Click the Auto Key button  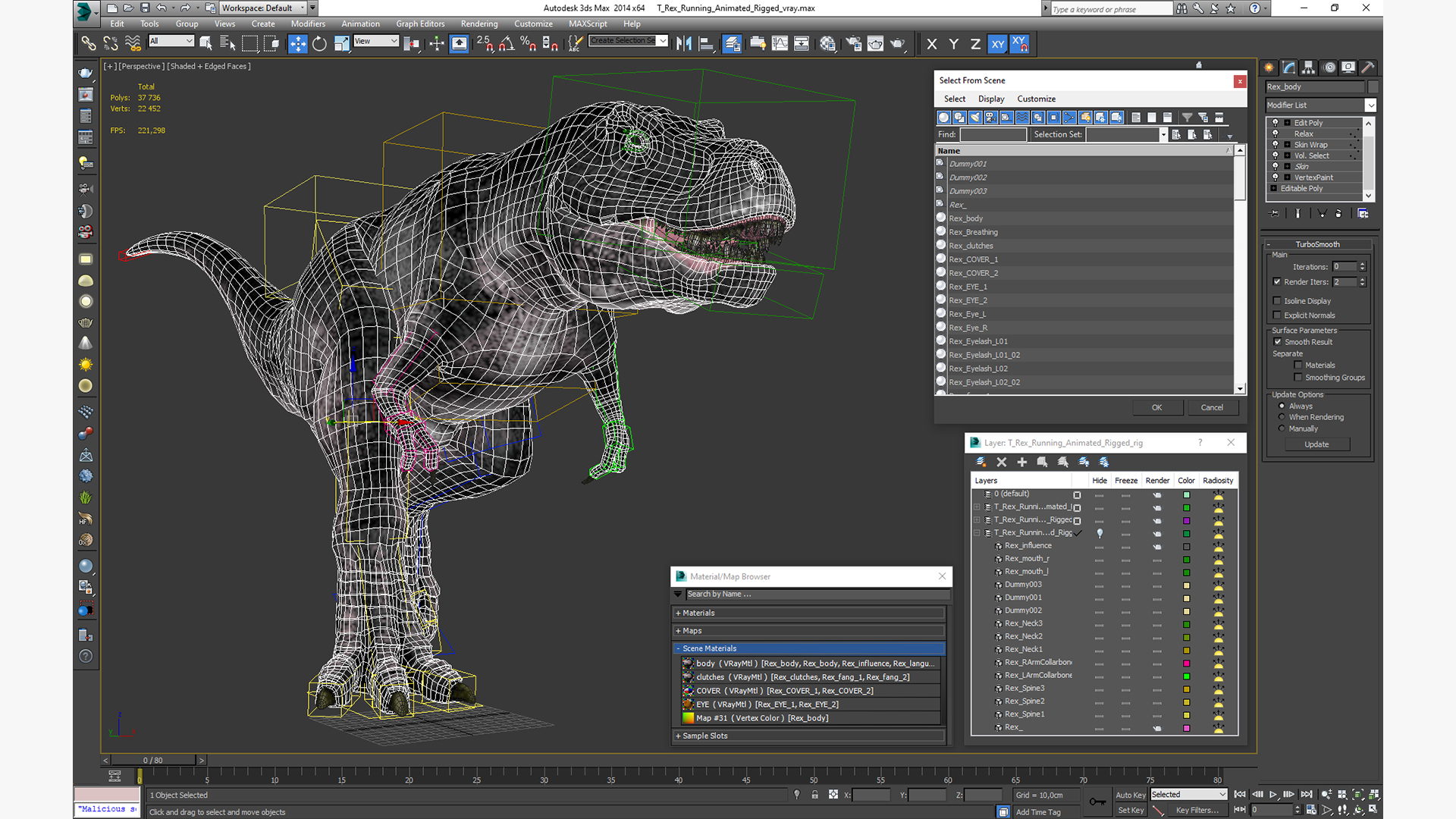(x=1130, y=795)
